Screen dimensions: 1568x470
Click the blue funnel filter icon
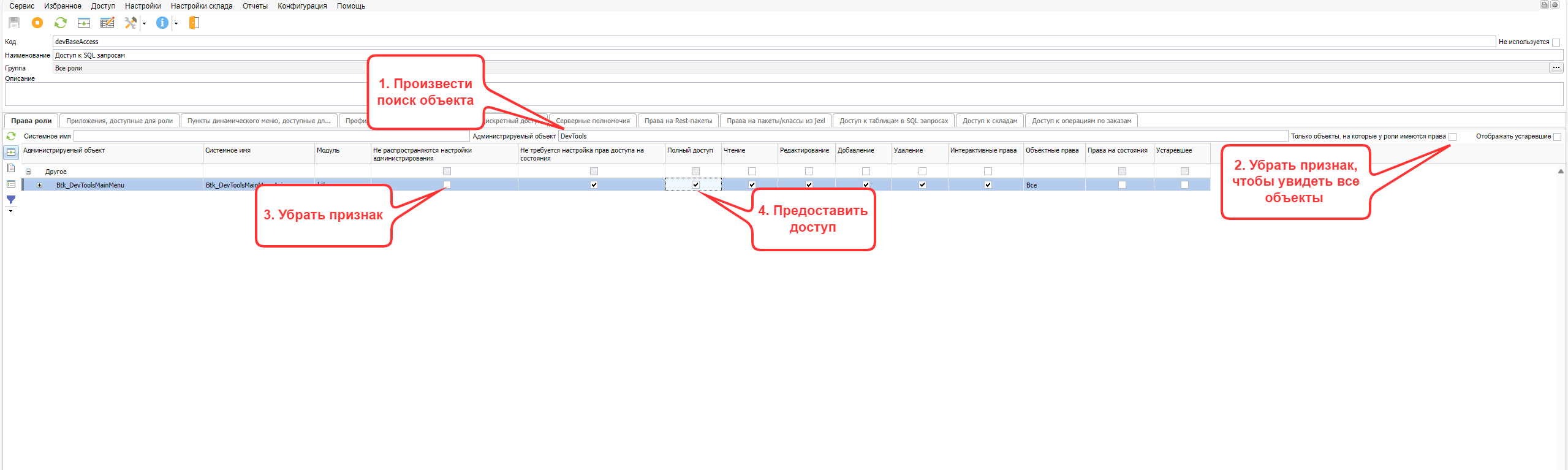click(x=11, y=200)
